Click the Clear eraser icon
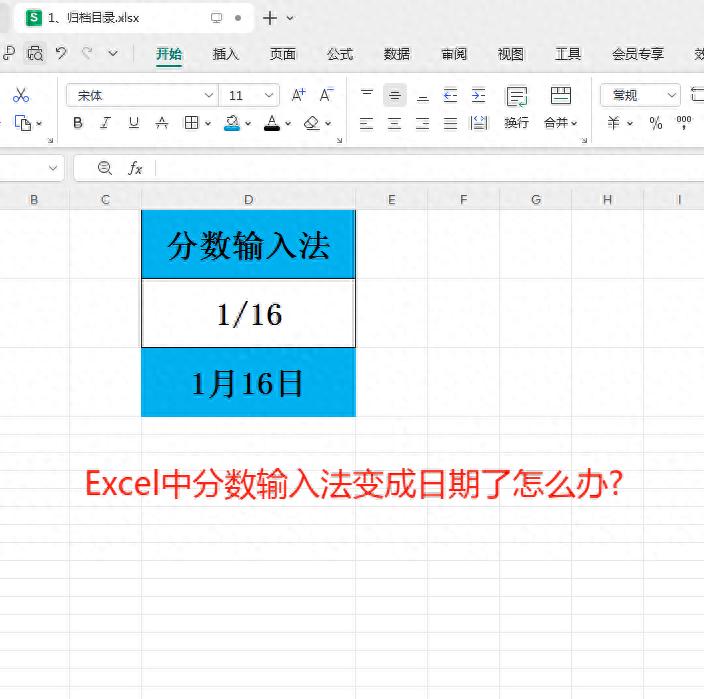Image resolution: width=704 pixels, height=699 pixels. click(x=312, y=123)
